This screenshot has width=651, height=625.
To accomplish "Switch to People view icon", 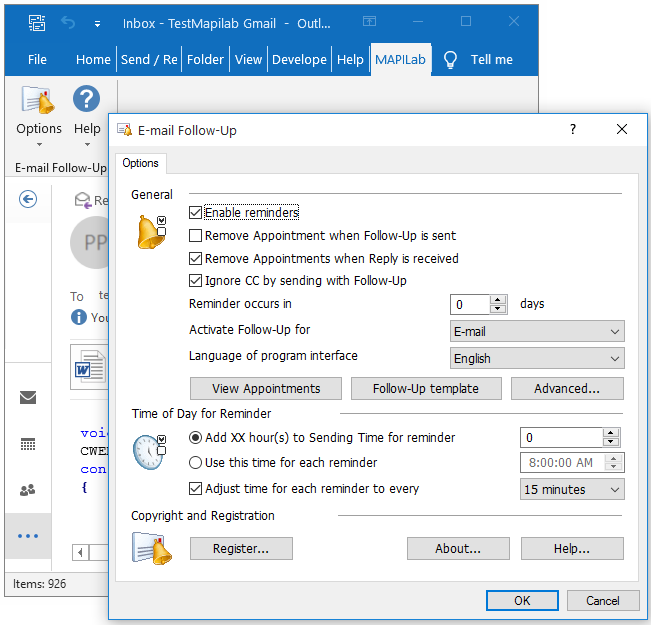I will (x=28, y=490).
